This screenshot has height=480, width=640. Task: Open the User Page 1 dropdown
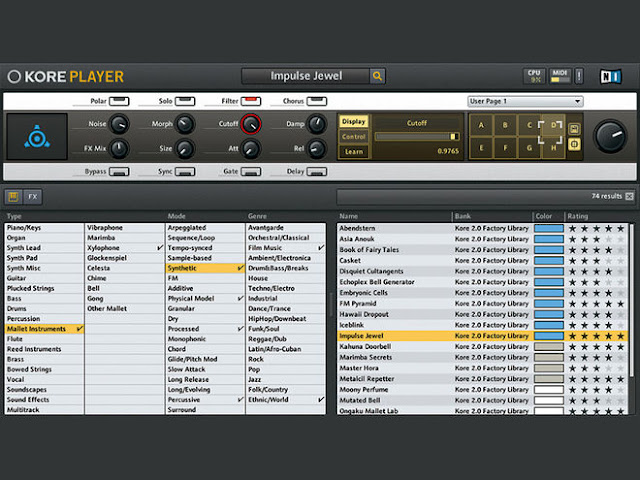tap(525, 101)
